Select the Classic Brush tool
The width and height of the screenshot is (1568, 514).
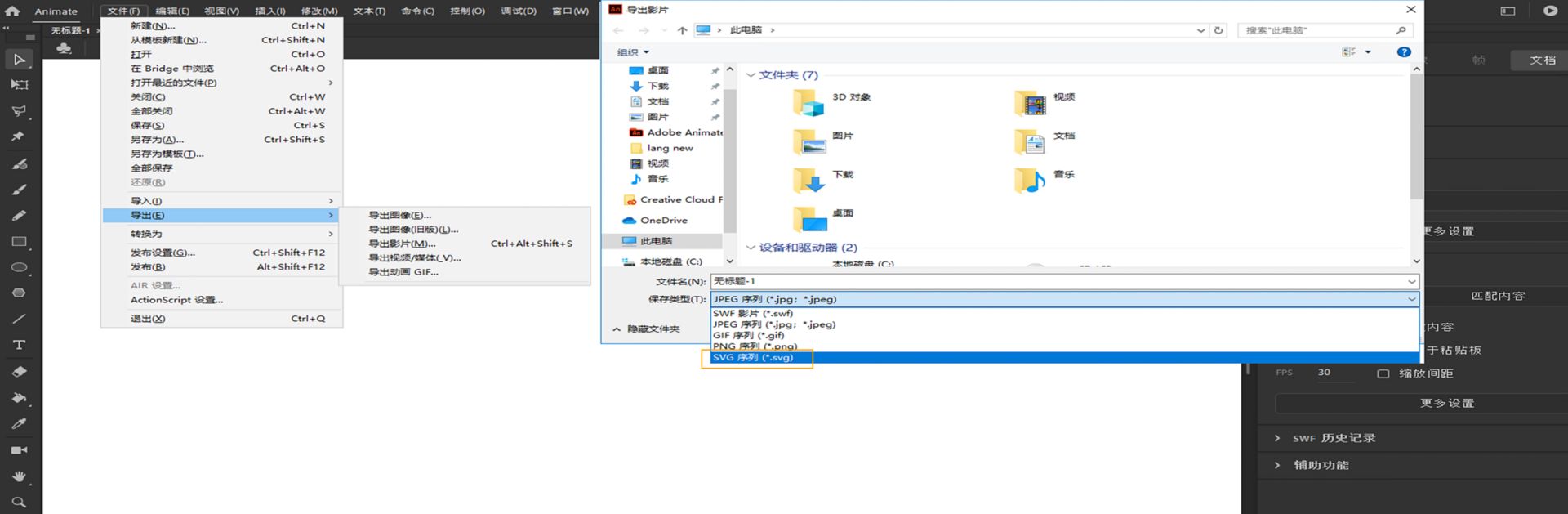(19, 190)
